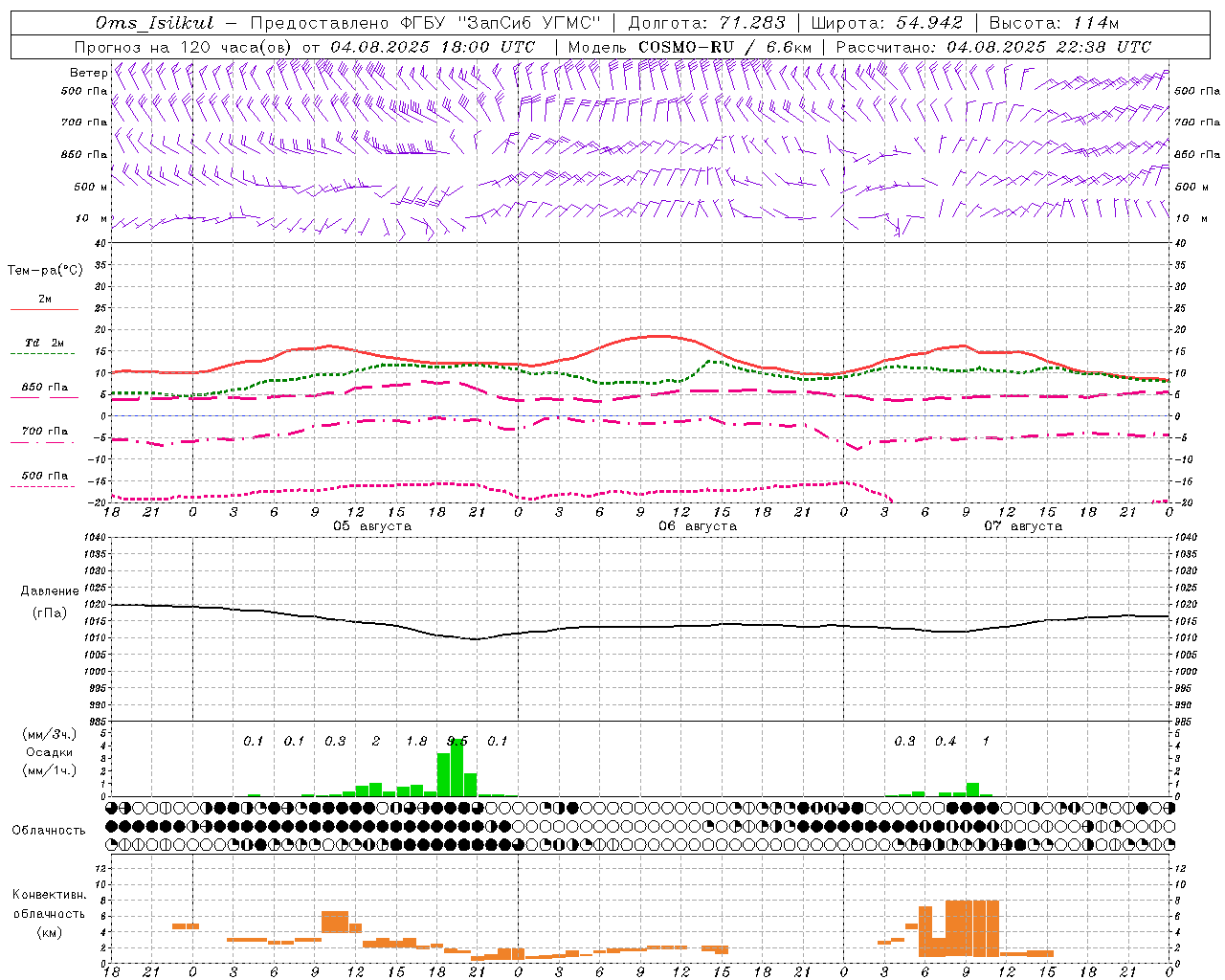This screenshot has width=1225, height=980.
Task: Select the 700 гПа temperature legend label
Action: point(44,432)
